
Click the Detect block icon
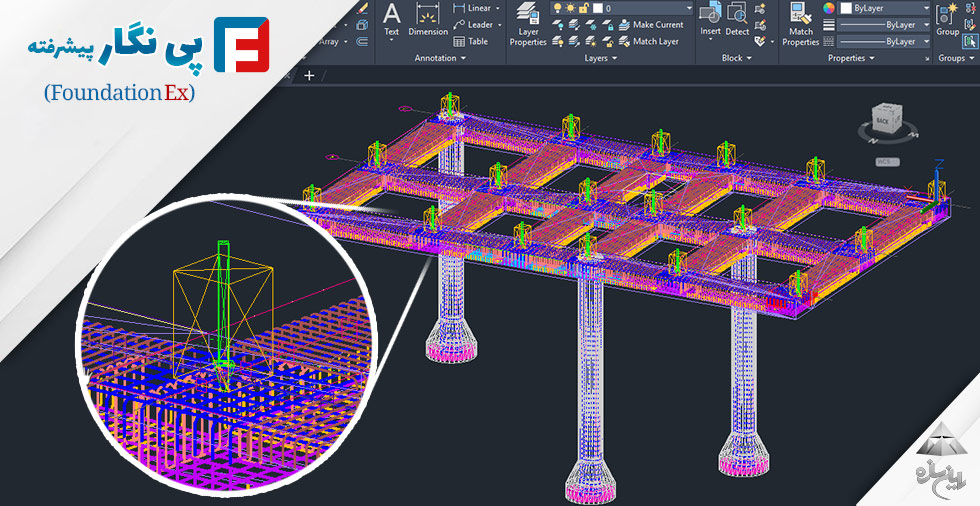(x=737, y=20)
